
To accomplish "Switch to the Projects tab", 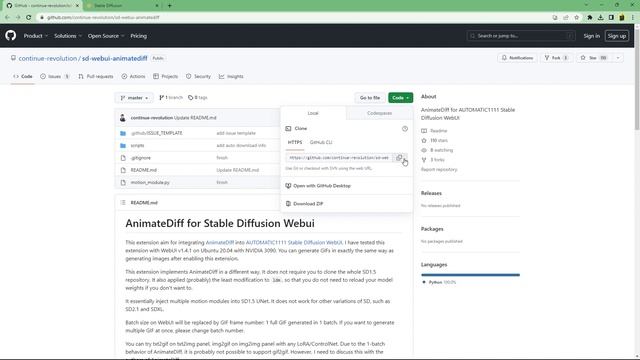I will (165, 76).
